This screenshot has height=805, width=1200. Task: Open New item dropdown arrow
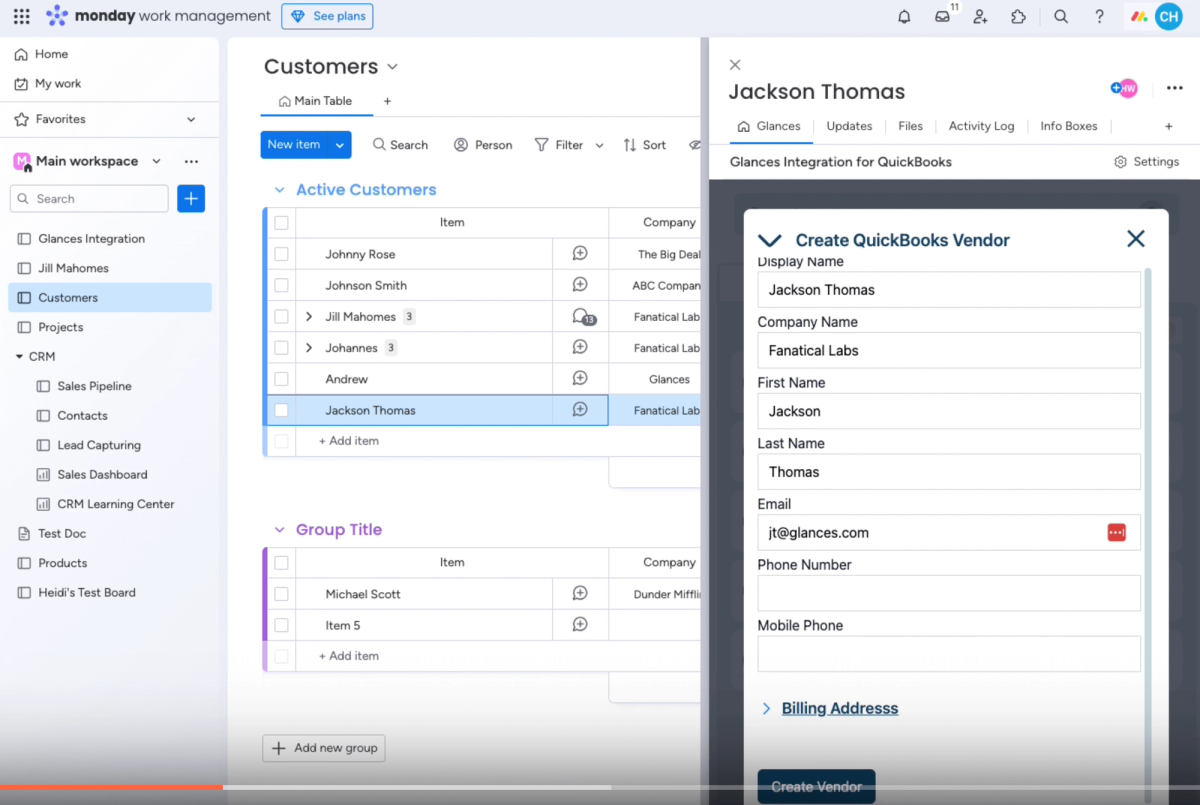(x=340, y=145)
